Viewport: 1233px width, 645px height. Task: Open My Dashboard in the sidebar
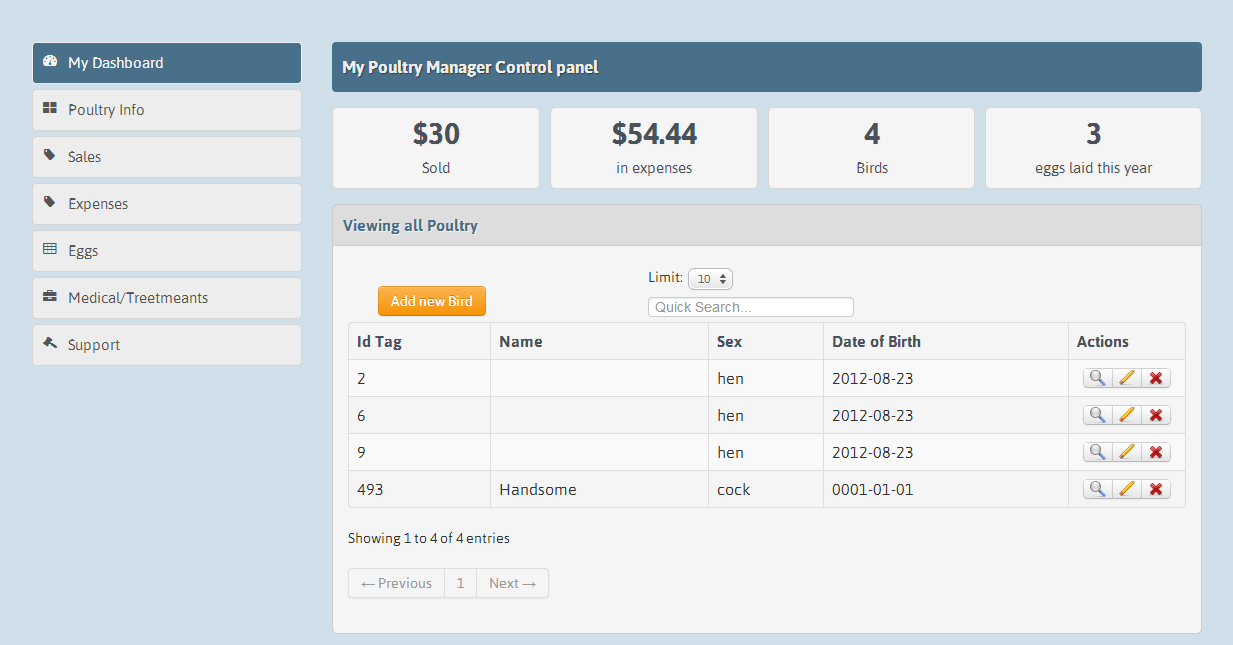point(167,63)
